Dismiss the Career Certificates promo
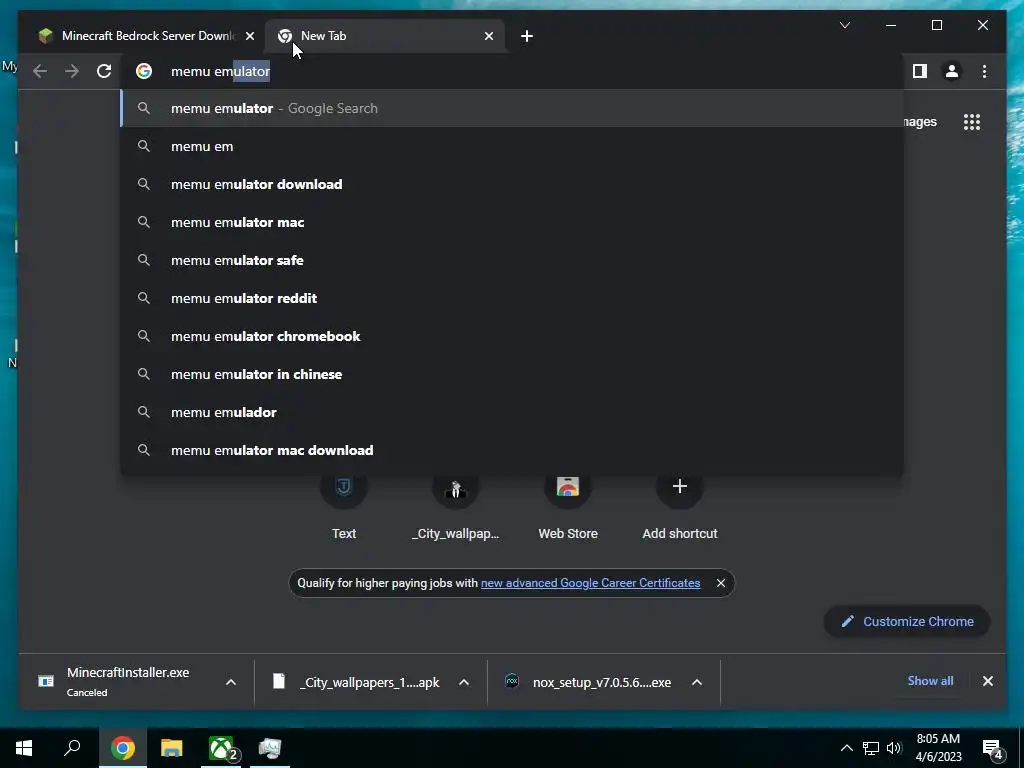 (720, 583)
